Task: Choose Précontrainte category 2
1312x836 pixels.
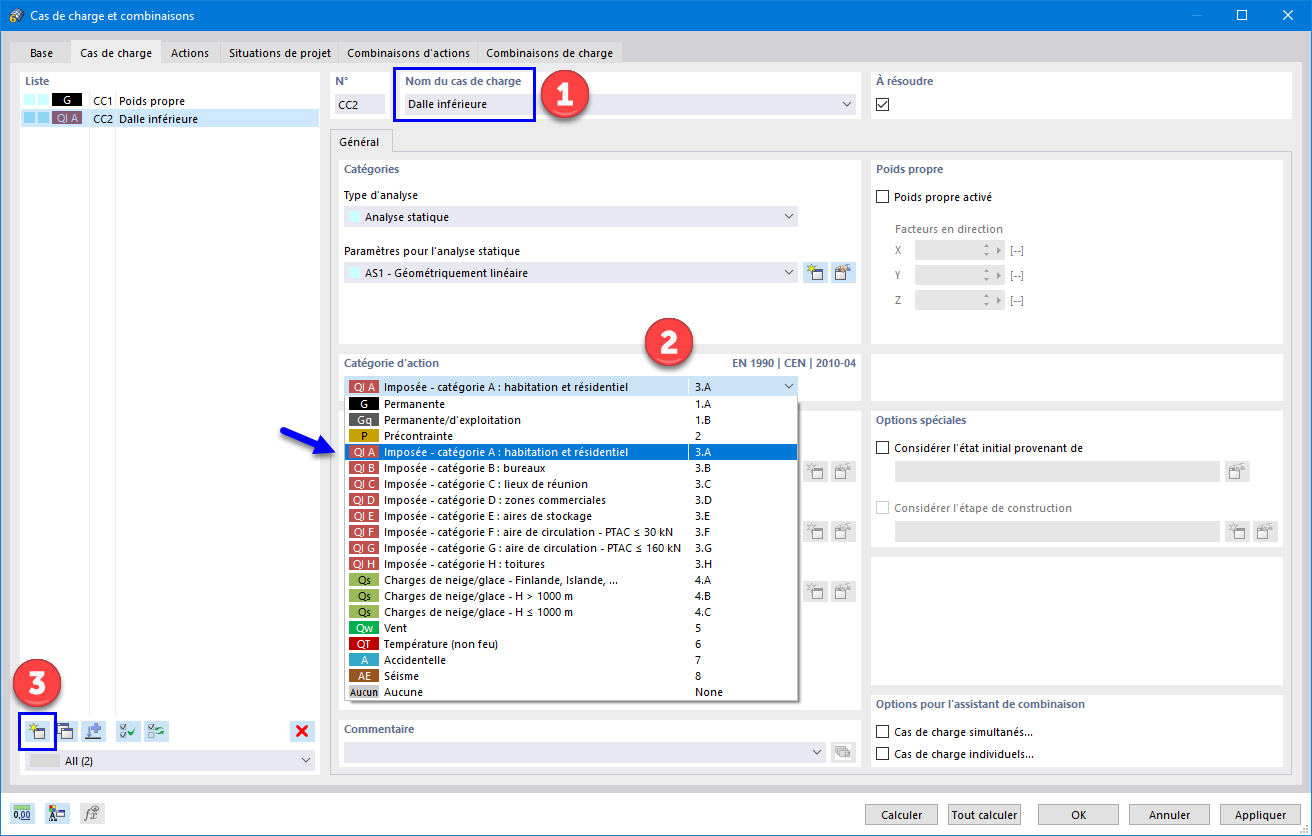Action: click(570, 436)
